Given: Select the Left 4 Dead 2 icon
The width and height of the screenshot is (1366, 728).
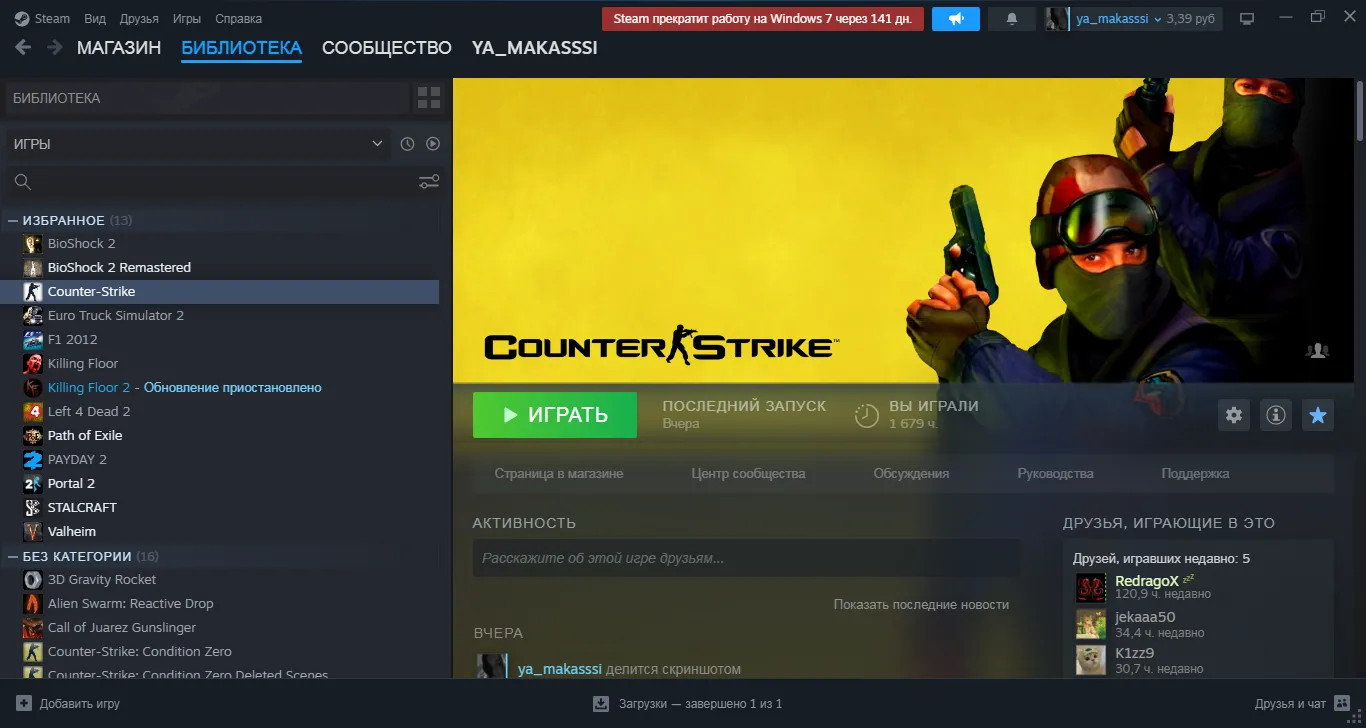Looking at the screenshot, I should tap(33, 411).
